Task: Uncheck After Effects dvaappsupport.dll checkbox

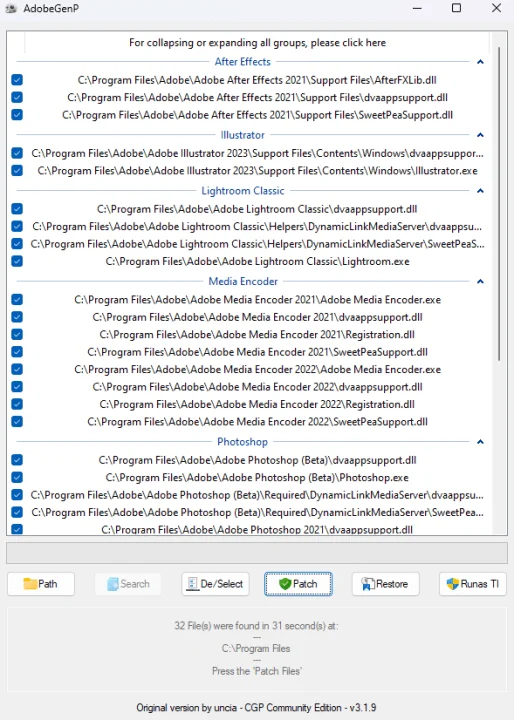Action: (x=17, y=97)
